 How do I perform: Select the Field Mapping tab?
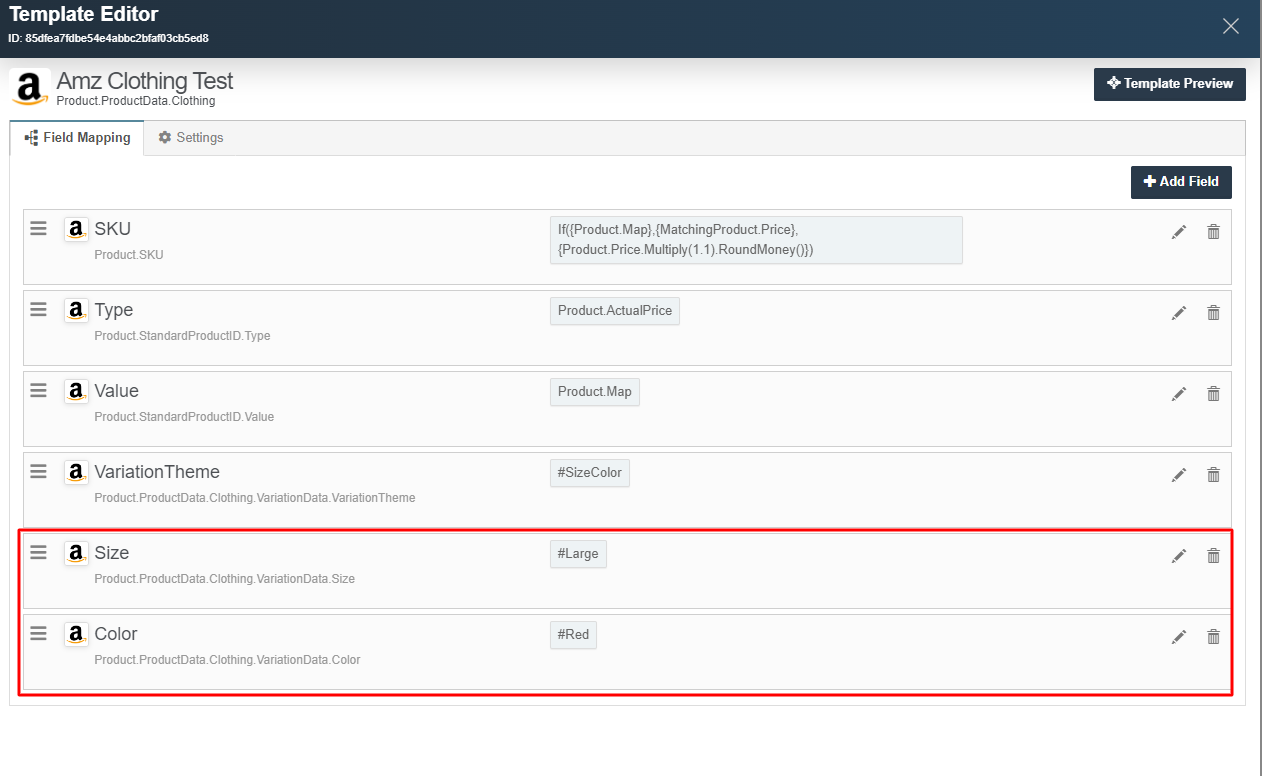(x=77, y=138)
